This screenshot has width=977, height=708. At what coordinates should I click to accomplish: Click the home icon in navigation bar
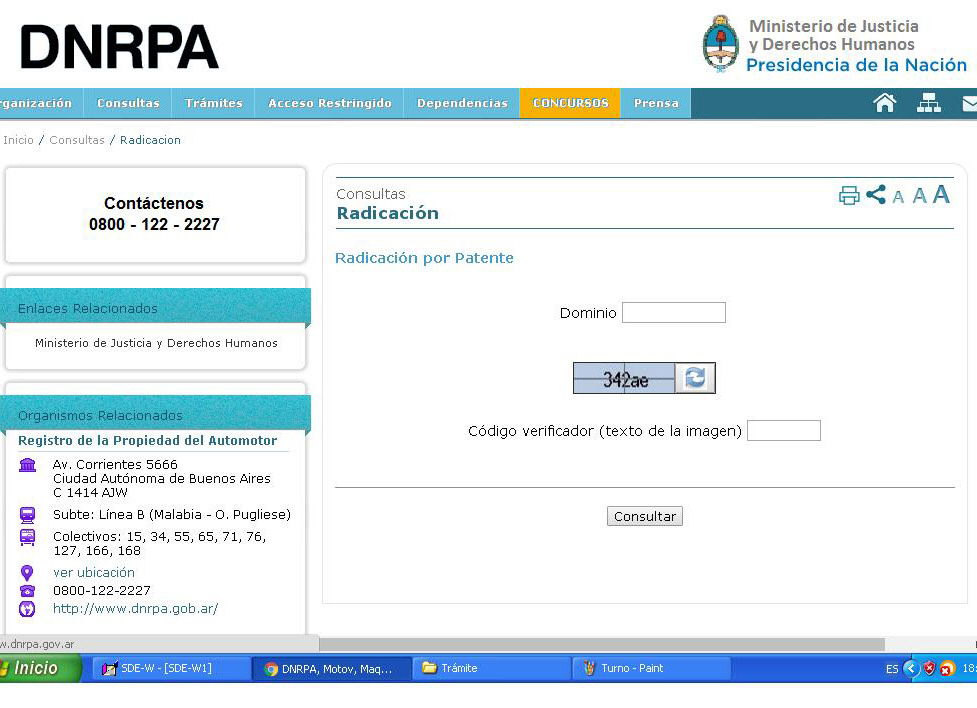pyautogui.click(x=884, y=103)
